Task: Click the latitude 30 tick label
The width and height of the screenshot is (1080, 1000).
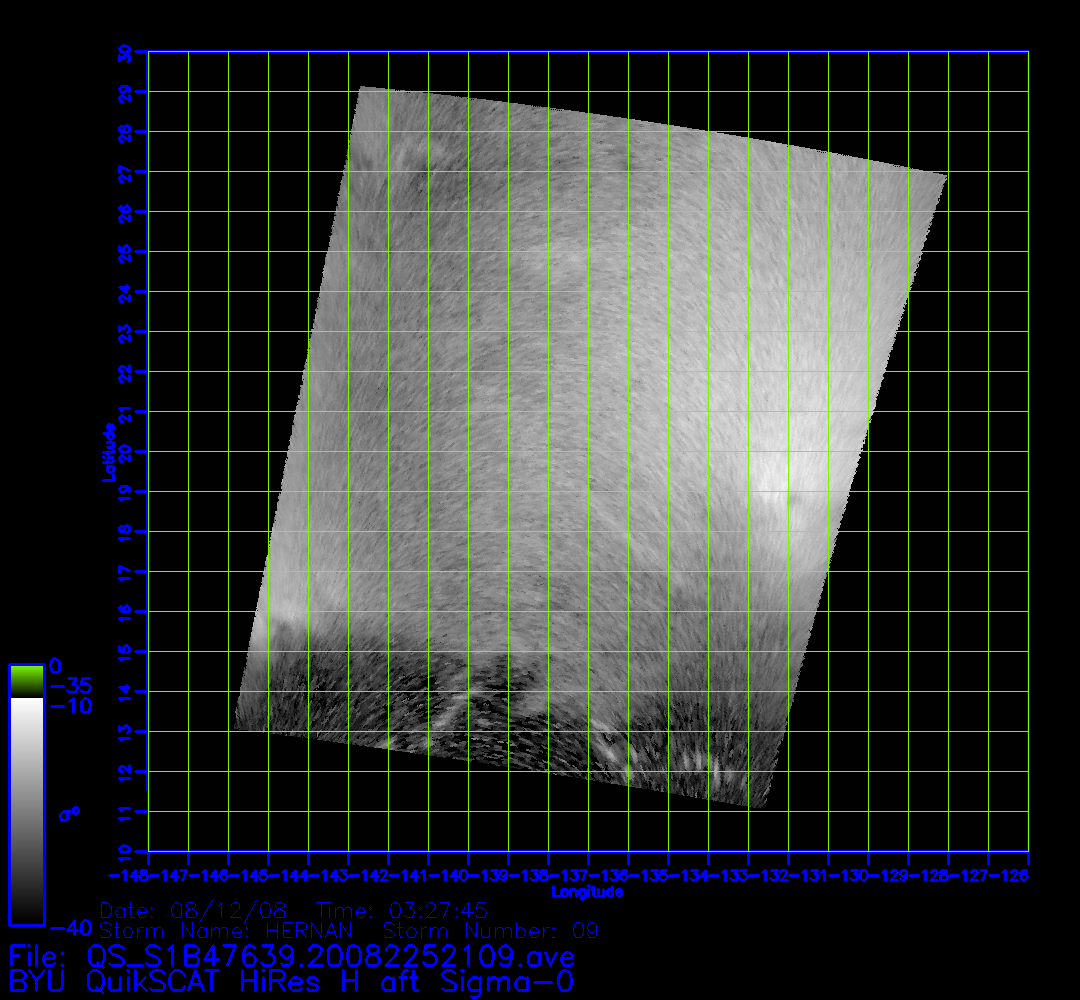Action: click(124, 52)
